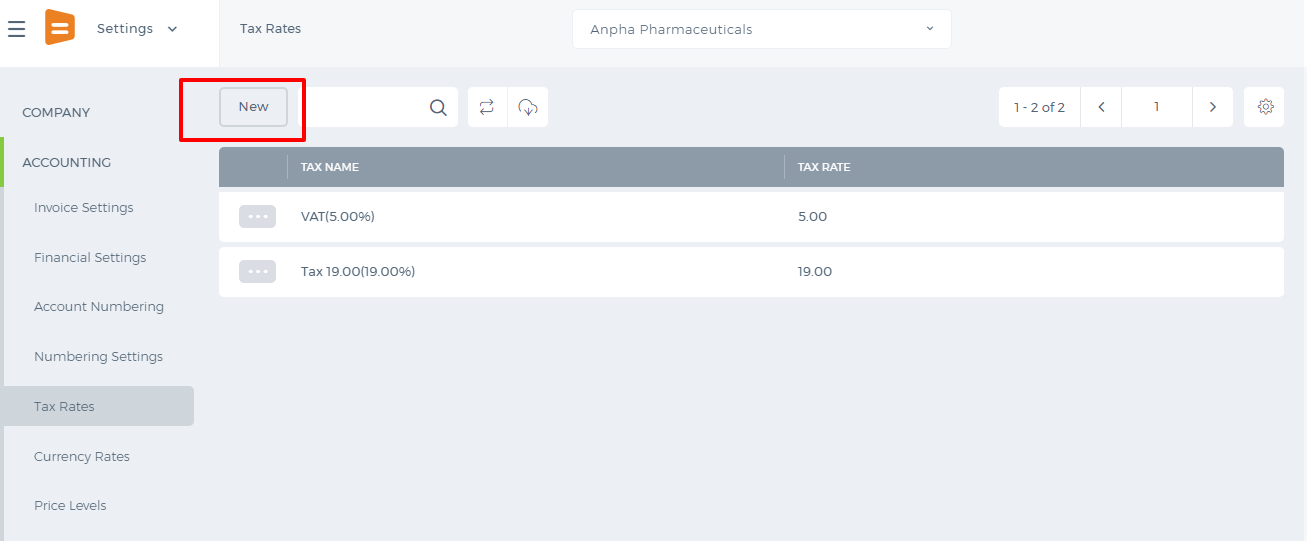This screenshot has width=1307, height=541.
Task: Click the refresh arrows icon
Action: 487,107
